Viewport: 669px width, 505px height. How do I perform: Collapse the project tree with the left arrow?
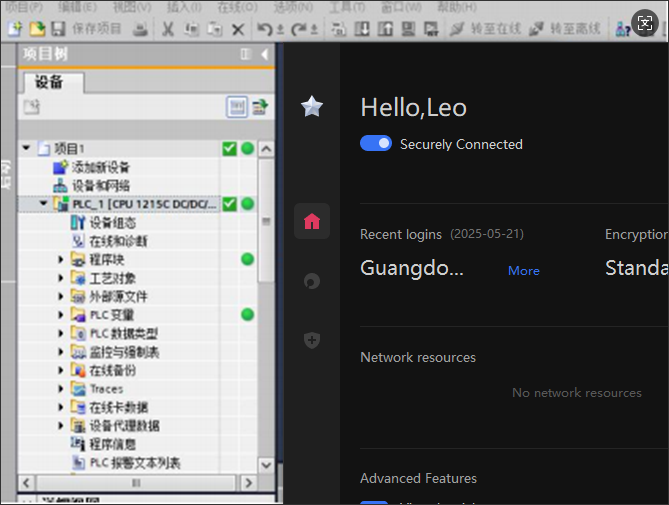pyautogui.click(x=265, y=54)
